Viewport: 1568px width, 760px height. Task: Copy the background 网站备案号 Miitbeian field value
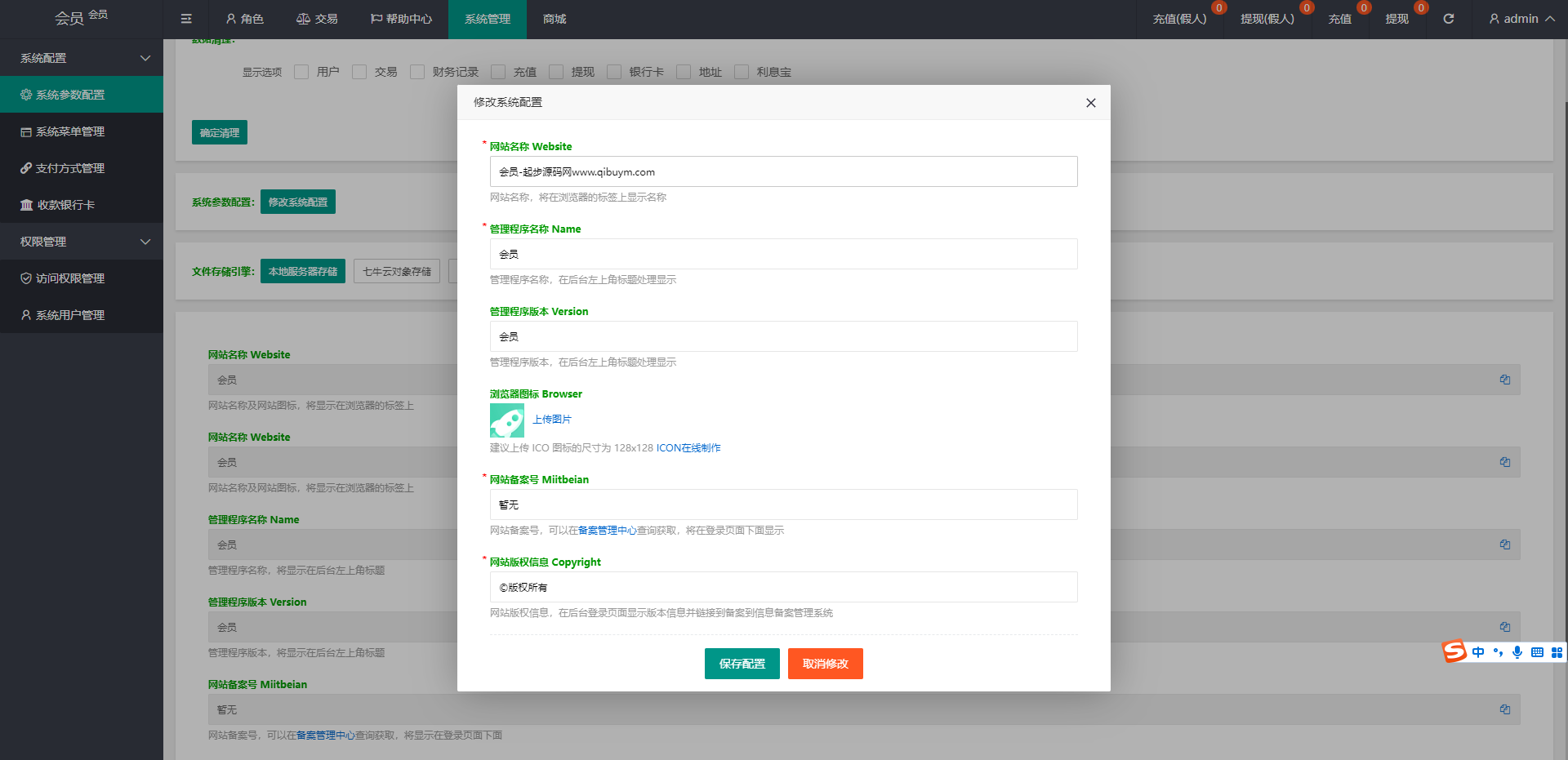[1505, 709]
